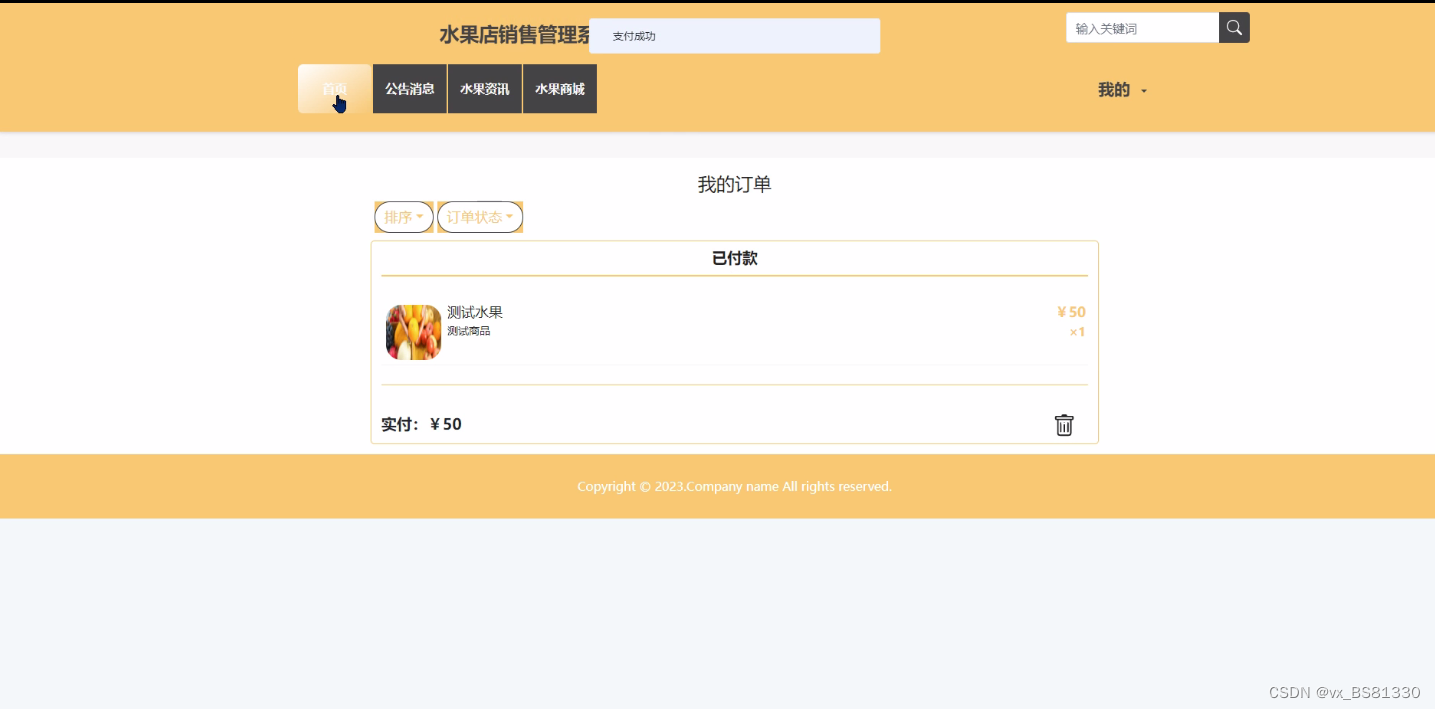Click the 测试水果 product name
This screenshot has width=1435, height=709.
click(x=475, y=312)
